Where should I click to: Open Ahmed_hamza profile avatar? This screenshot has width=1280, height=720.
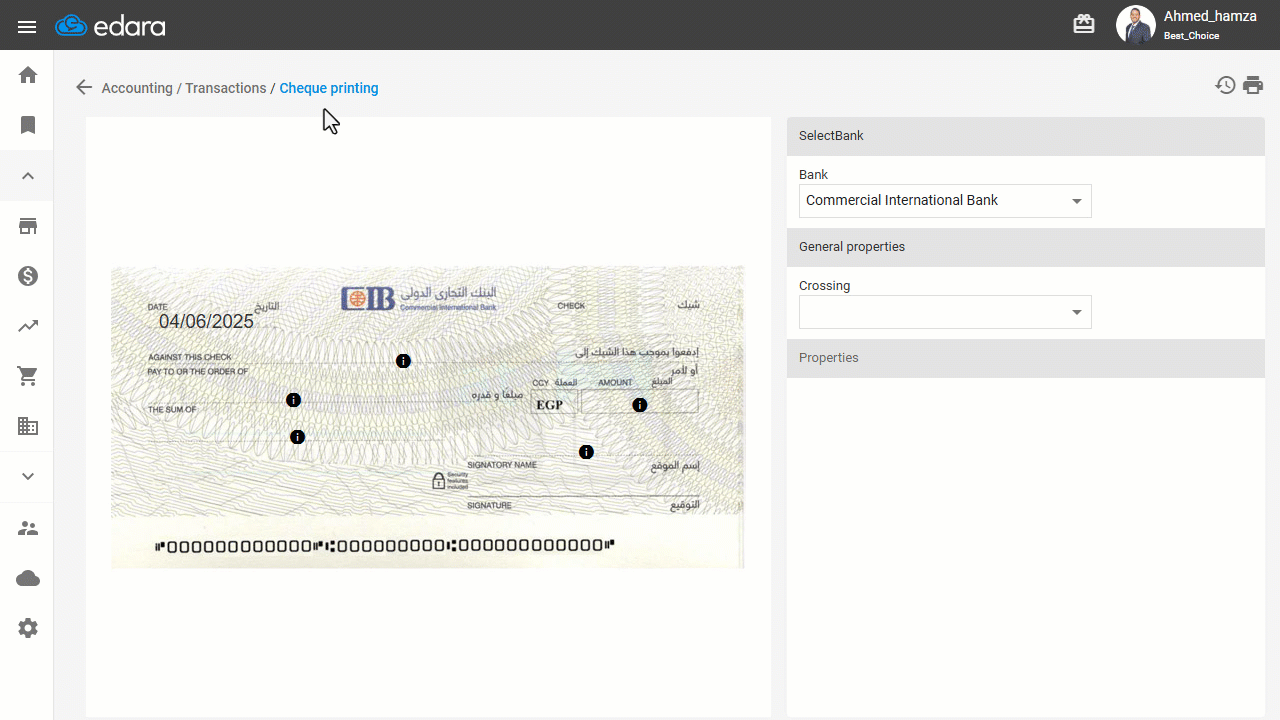coord(1136,25)
